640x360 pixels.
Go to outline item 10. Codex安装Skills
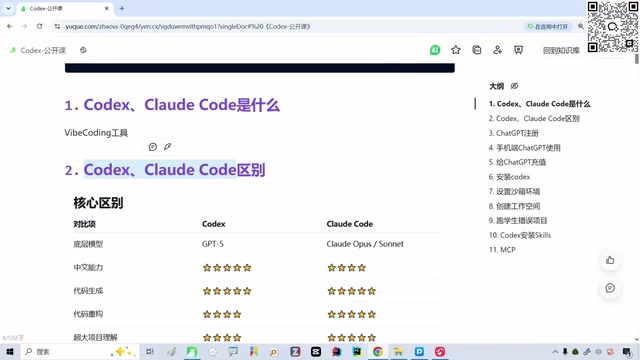click(520, 235)
